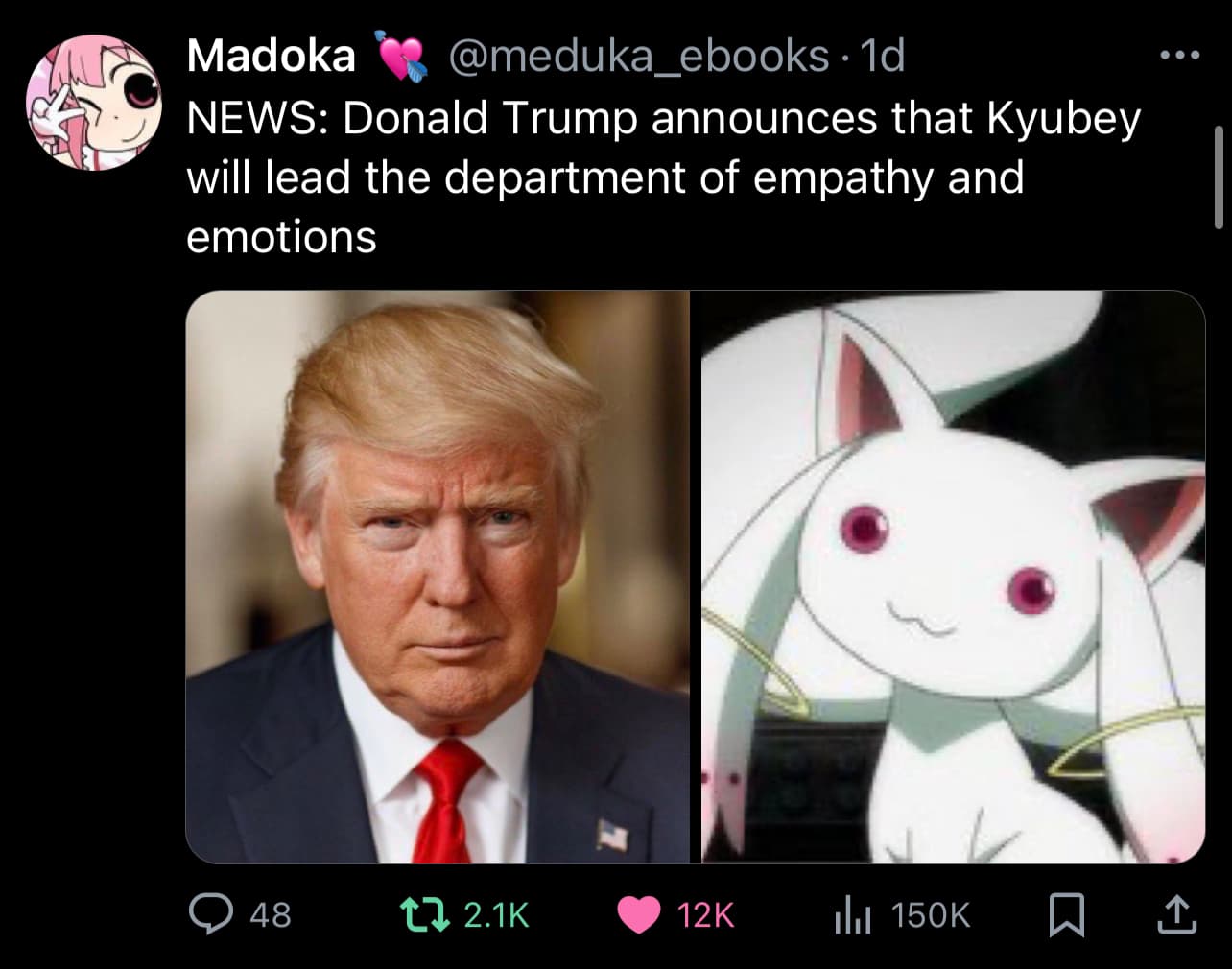This screenshot has width=1232, height=969.
Task: Click the 2.1K reposts count
Action: (496, 914)
